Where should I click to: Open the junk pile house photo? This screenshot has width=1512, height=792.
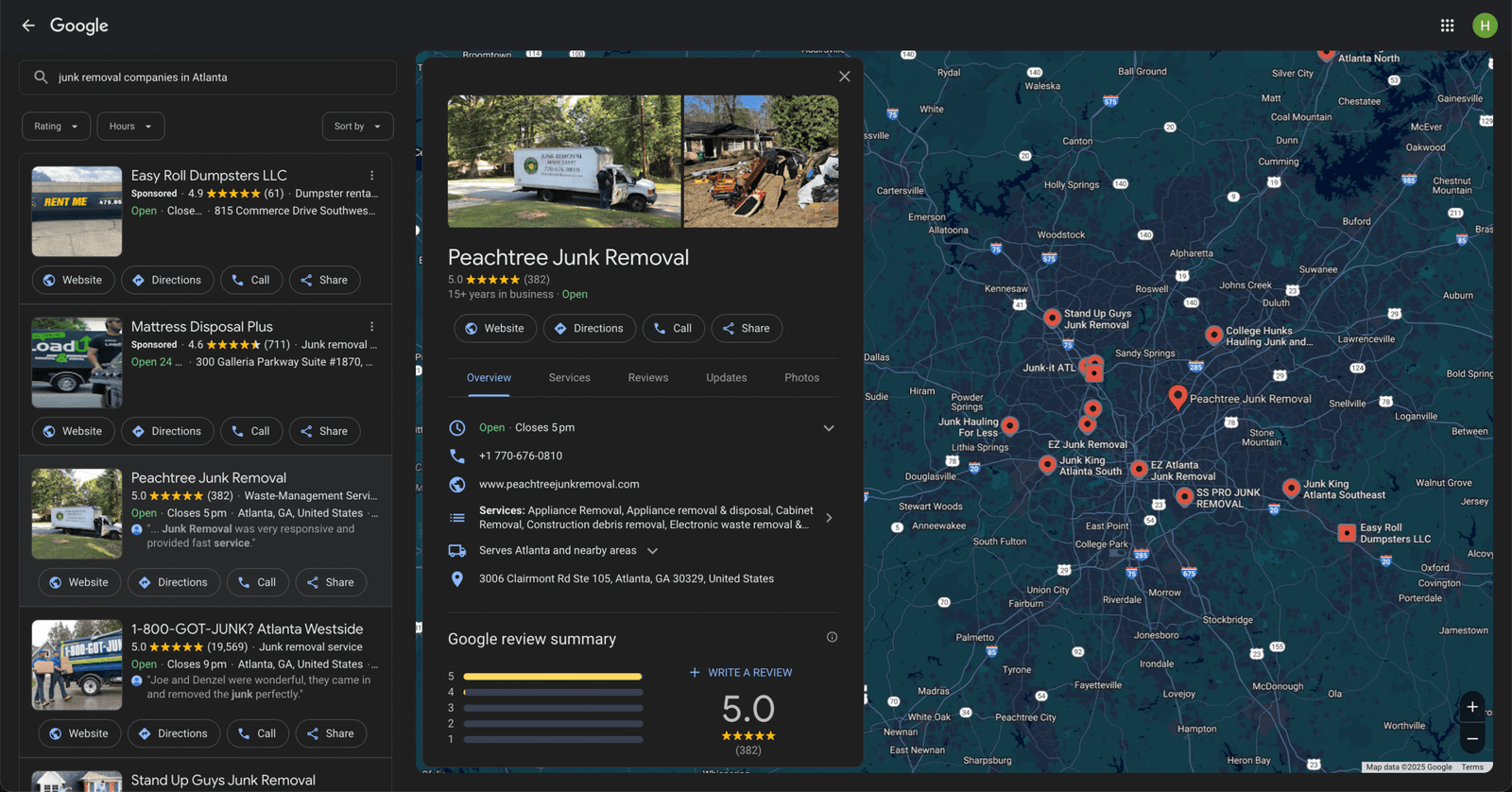point(761,162)
